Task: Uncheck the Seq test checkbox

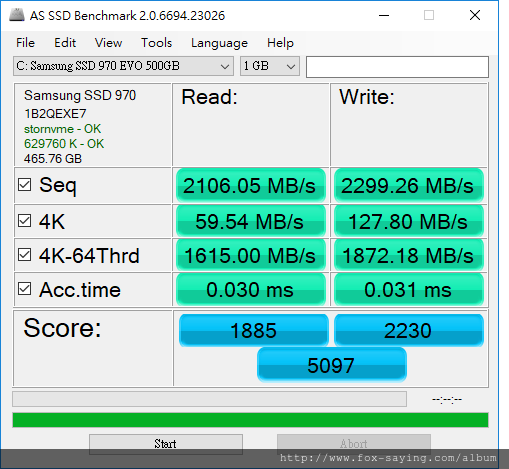Action: [25, 184]
